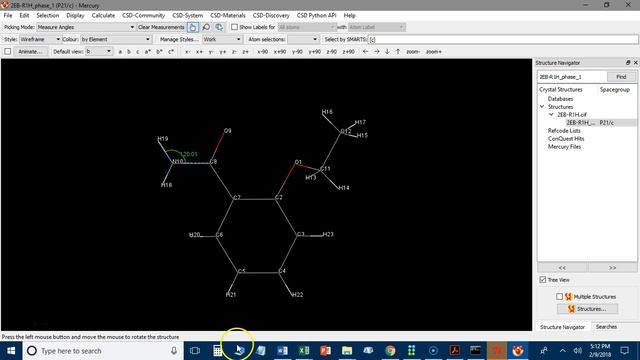
Task: View along the b* reciprocal axis
Action: click(159, 52)
